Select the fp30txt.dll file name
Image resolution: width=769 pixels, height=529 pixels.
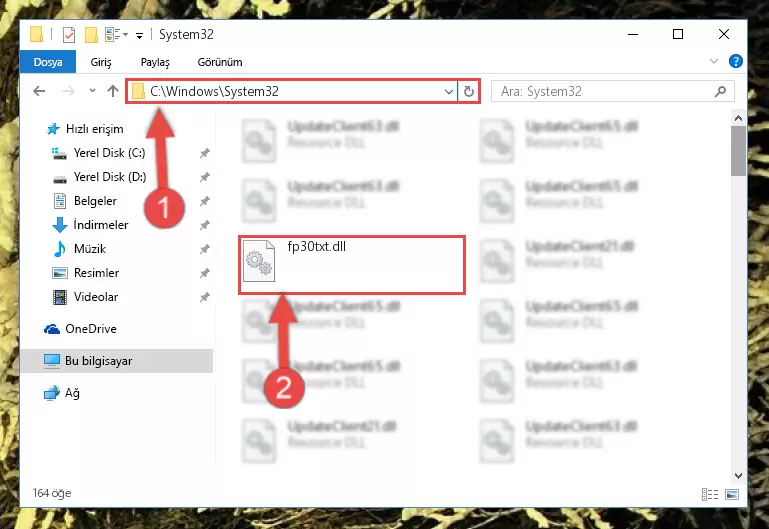pyautogui.click(x=316, y=247)
